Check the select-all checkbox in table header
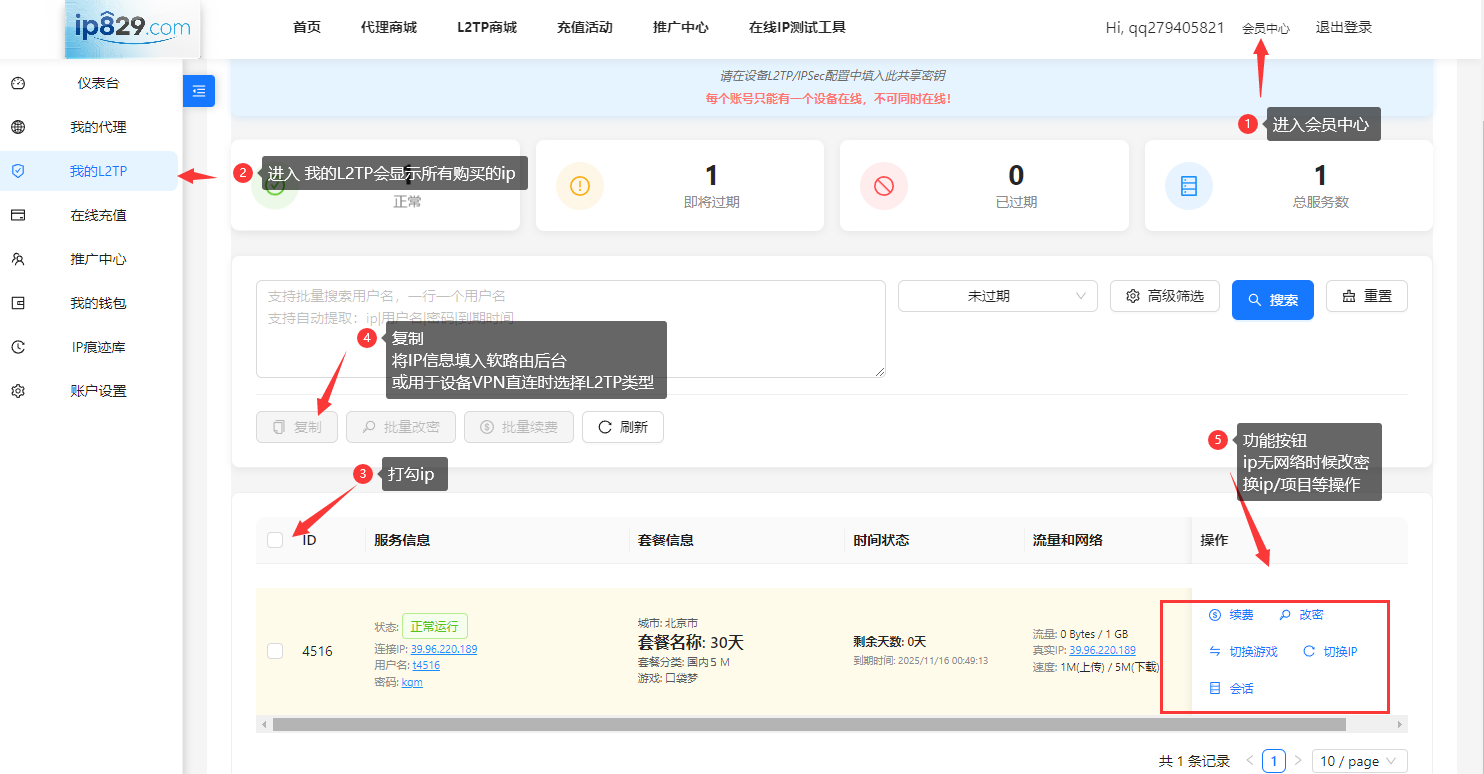 275,539
